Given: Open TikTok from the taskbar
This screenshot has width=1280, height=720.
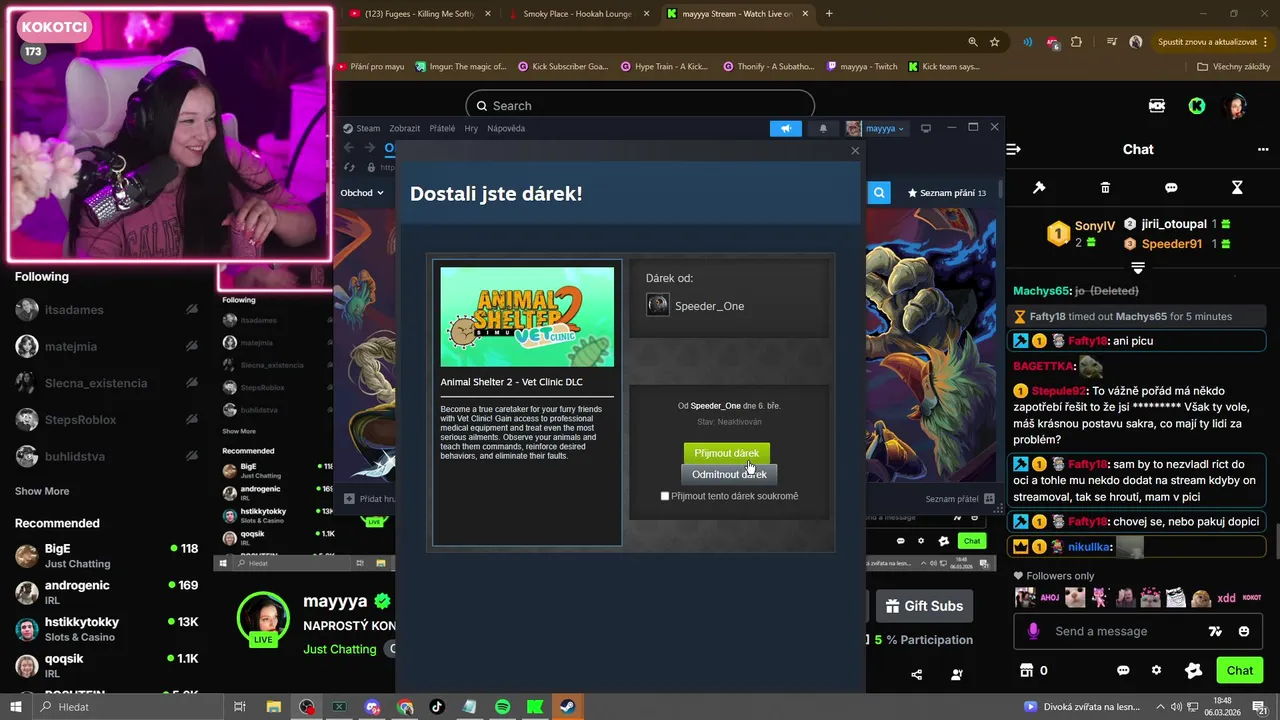Looking at the screenshot, I should (437, 707).
